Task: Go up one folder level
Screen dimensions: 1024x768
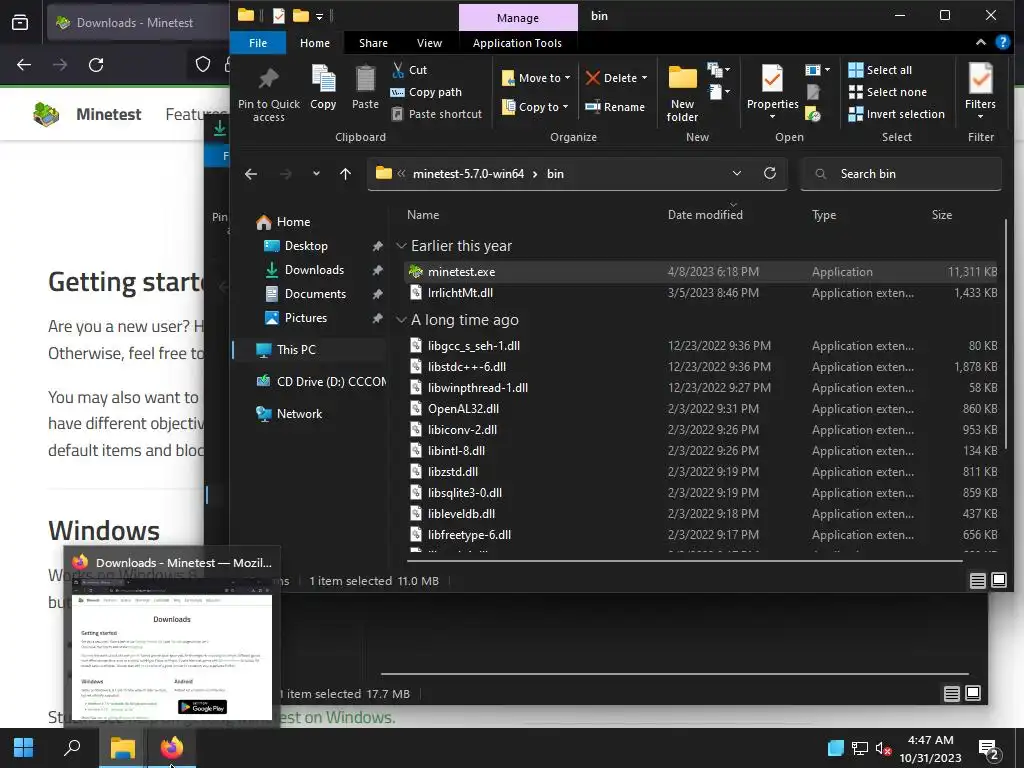Action: pos(345,174)
